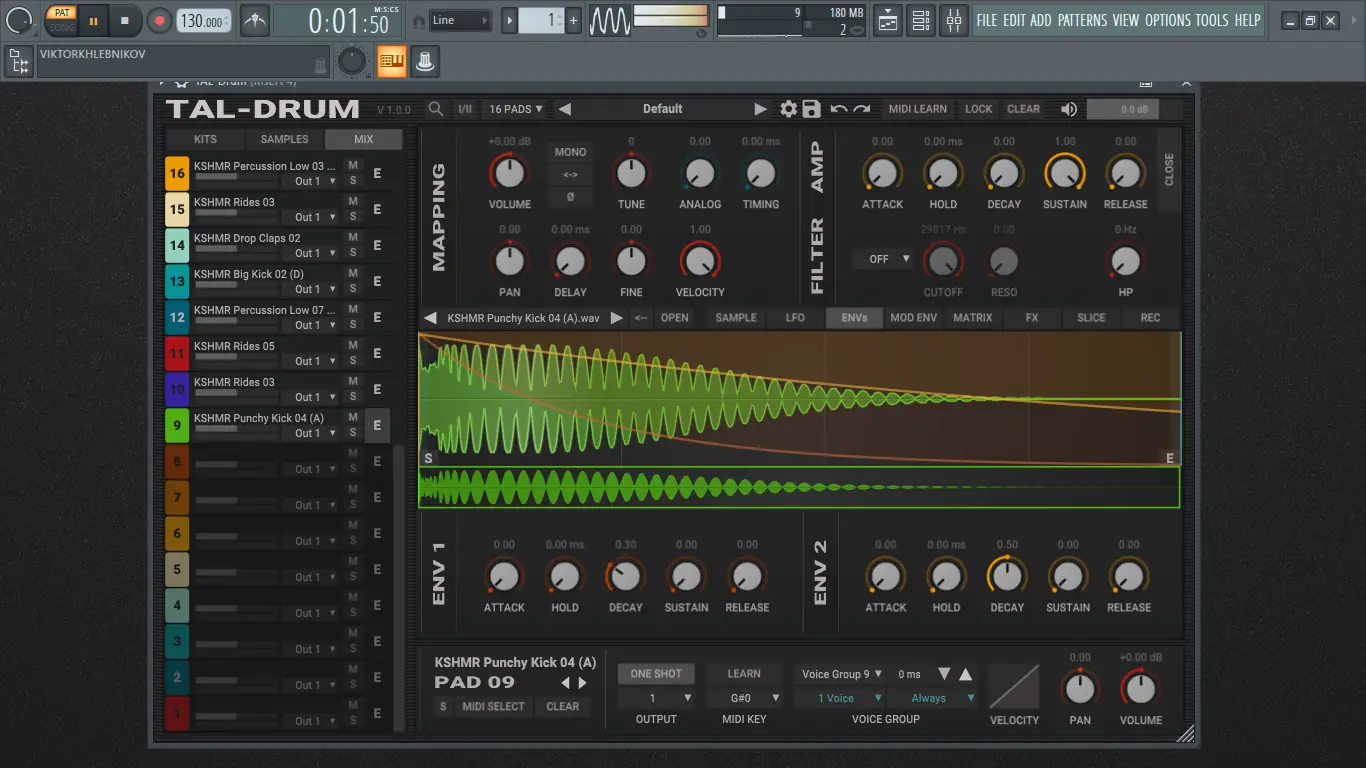Open the metronome settings icon
Viewport: 1366px width, 768px height.
pyautogui.click(x=255, y=20)
